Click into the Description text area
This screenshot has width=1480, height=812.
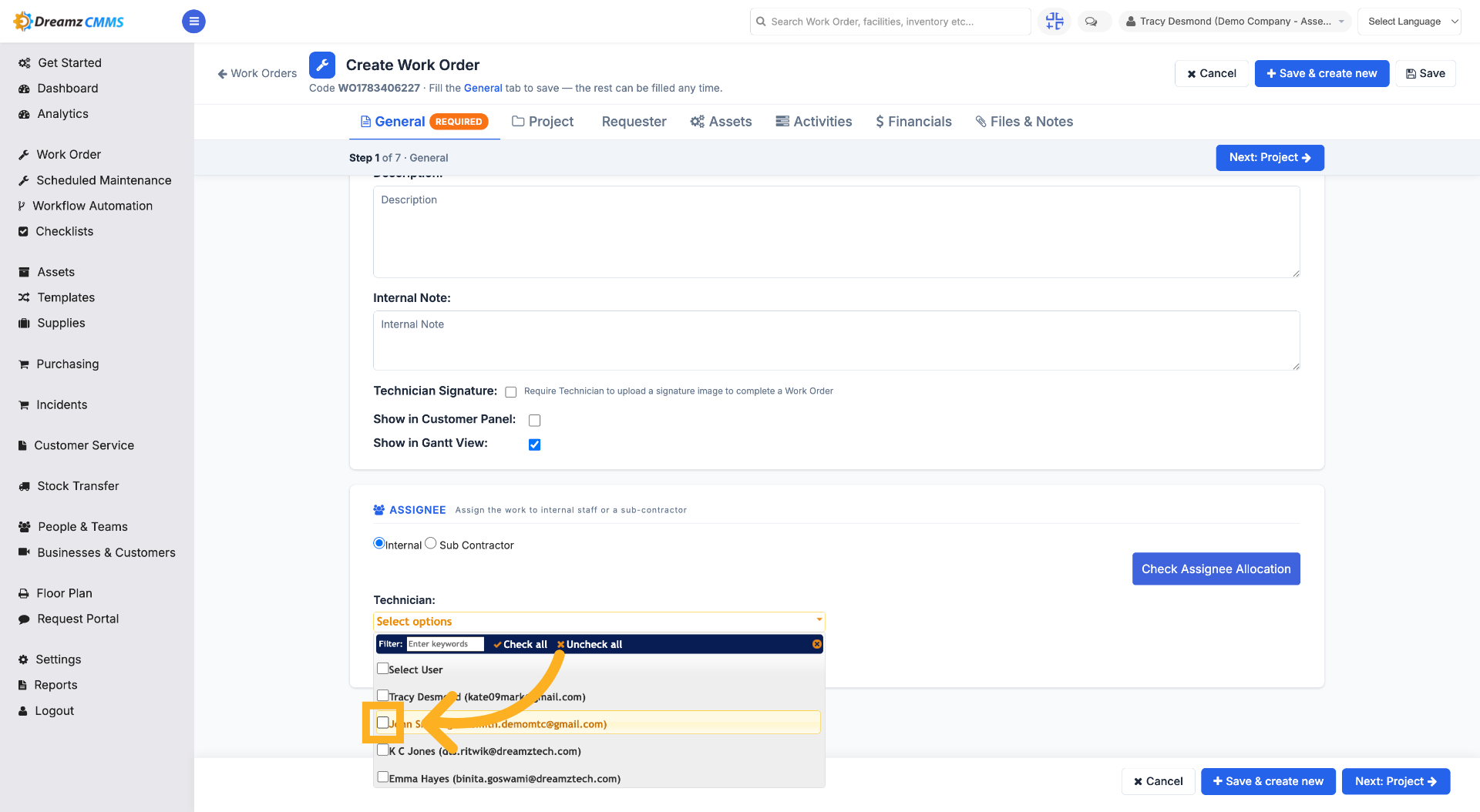click(836, 232)
